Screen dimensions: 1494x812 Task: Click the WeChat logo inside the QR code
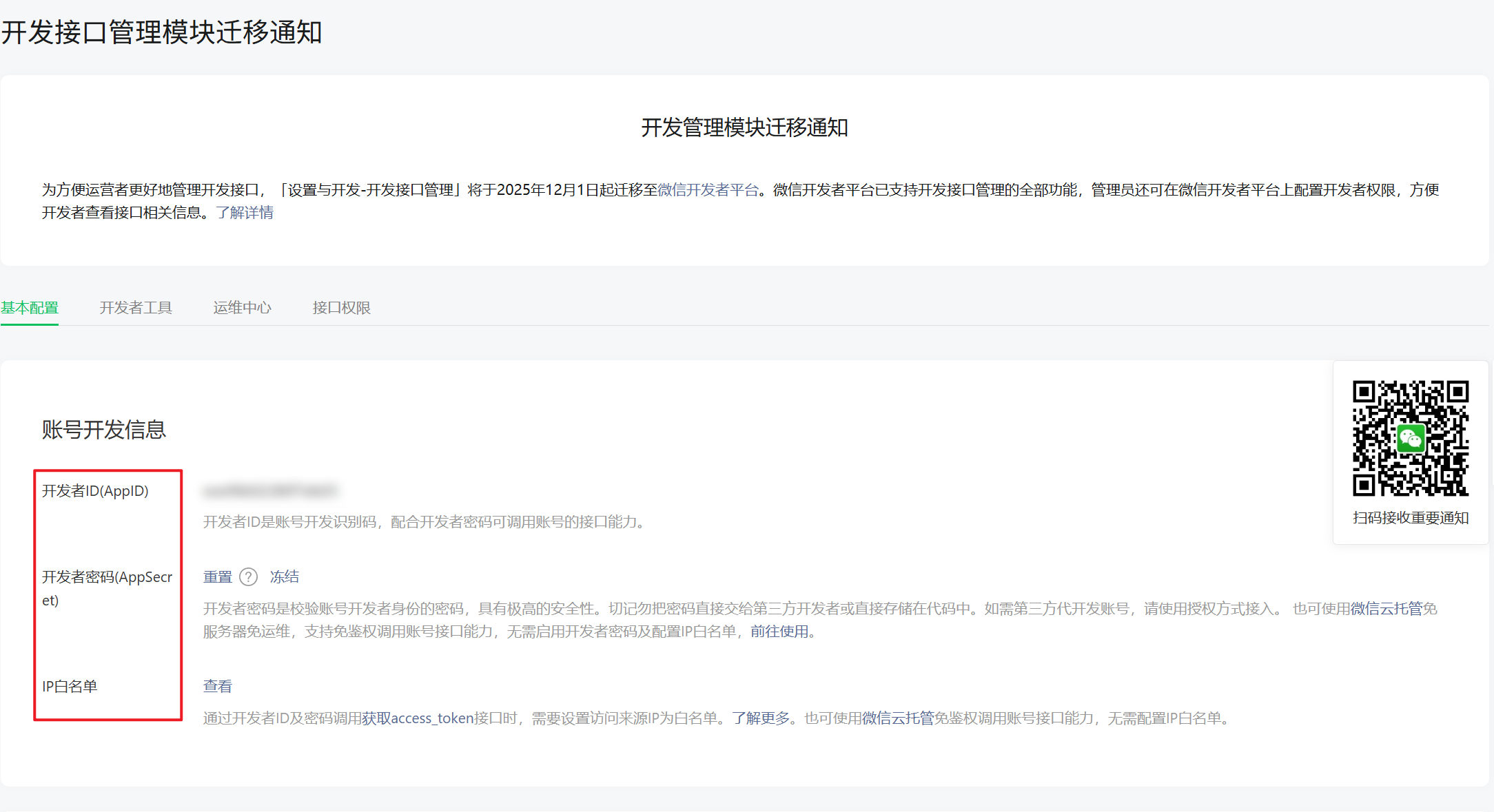tap(1411, 439)
